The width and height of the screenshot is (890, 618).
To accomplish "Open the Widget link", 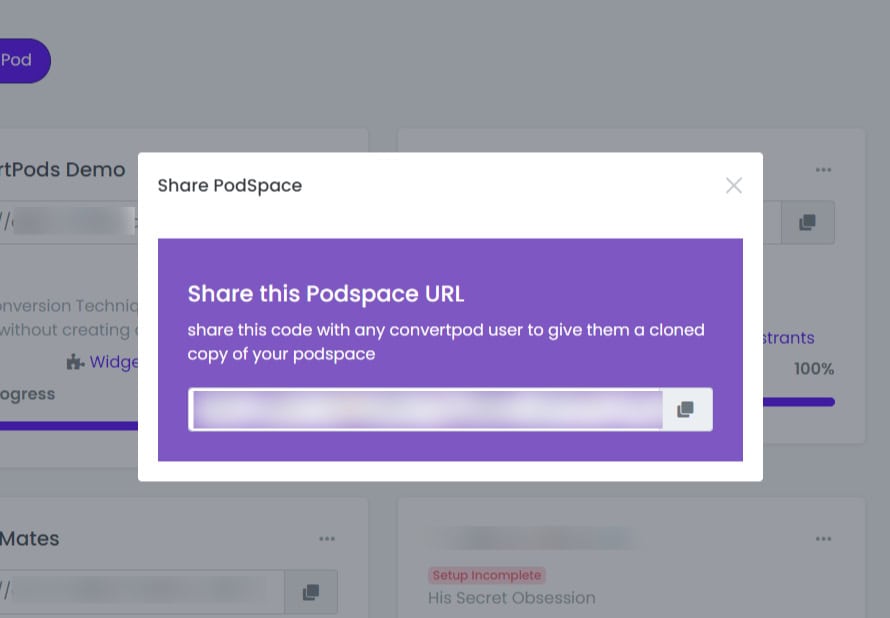I will (114, 361).
